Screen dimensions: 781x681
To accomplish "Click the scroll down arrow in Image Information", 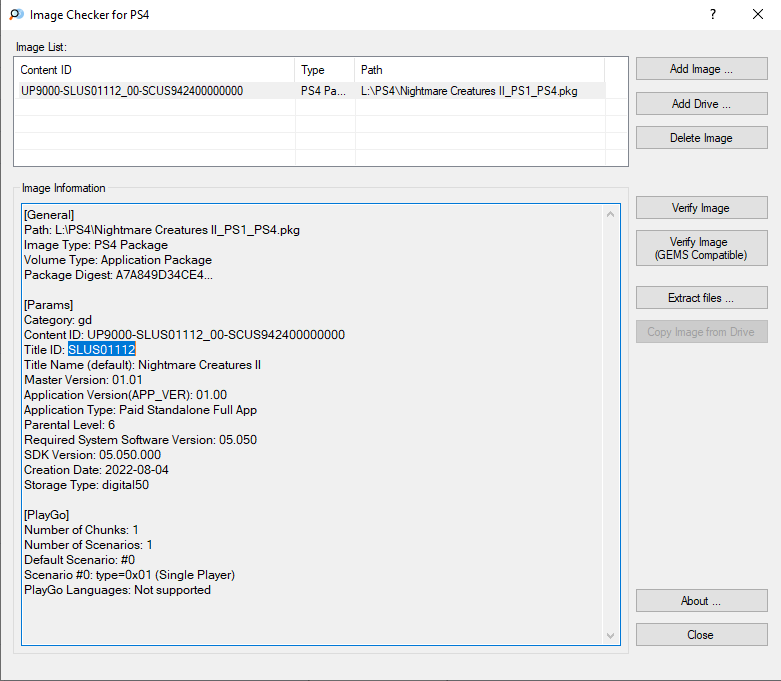I will (x=610, y=636).
